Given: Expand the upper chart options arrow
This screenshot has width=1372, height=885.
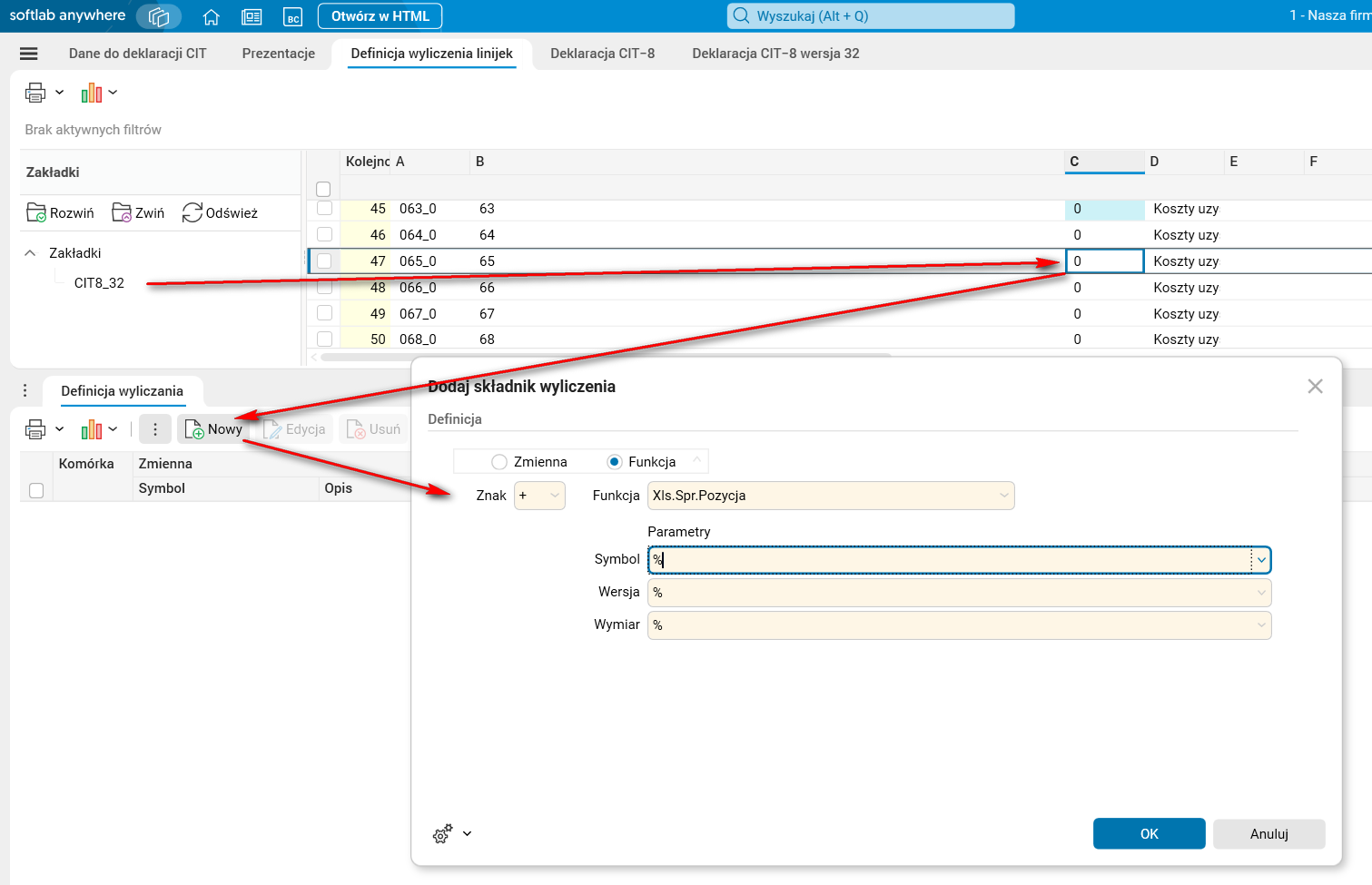Looking at the screenshot, I should tap(113, 93).
